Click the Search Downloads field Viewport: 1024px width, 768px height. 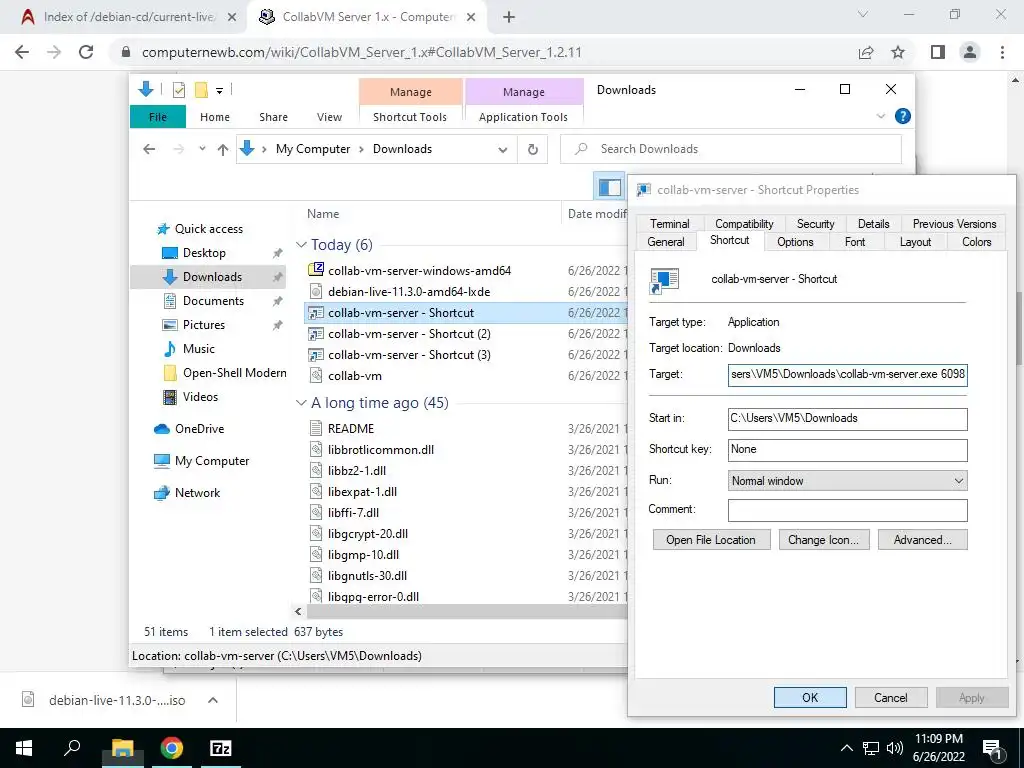(731, 149)
